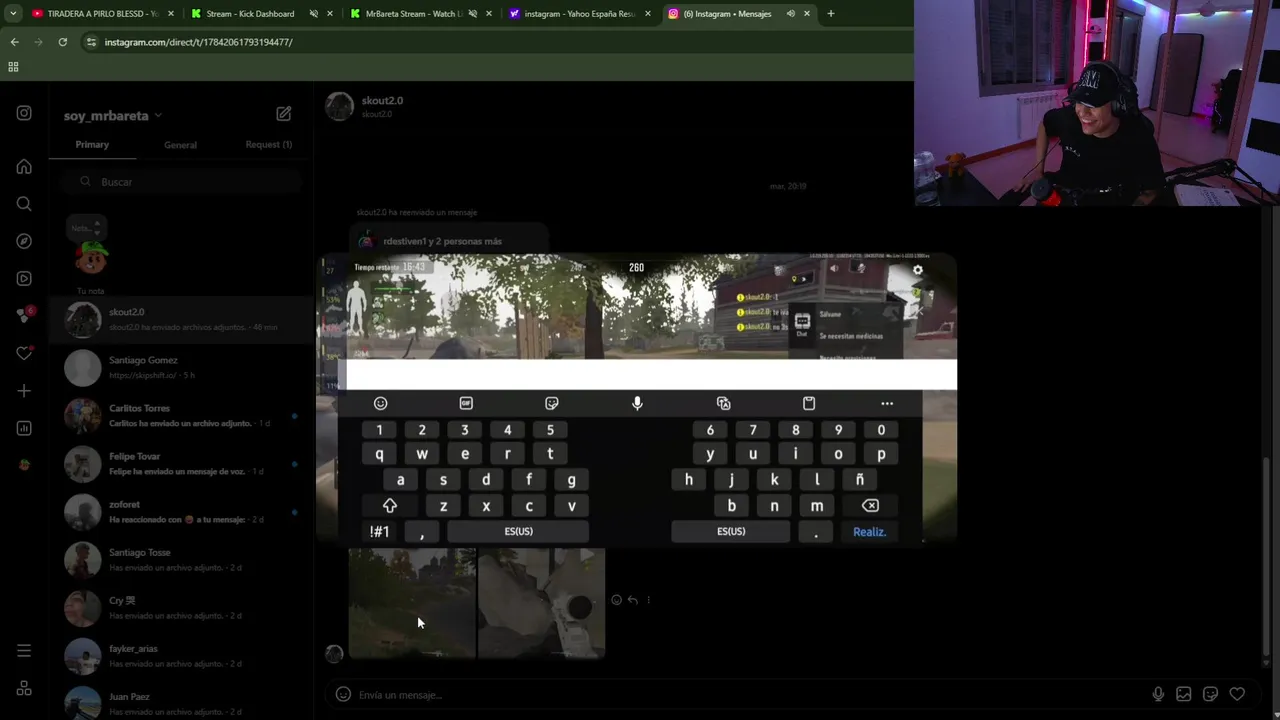The image size is (1280, 720).
Task: Click the emoji icon in message box
Action: tap(343, 694)
